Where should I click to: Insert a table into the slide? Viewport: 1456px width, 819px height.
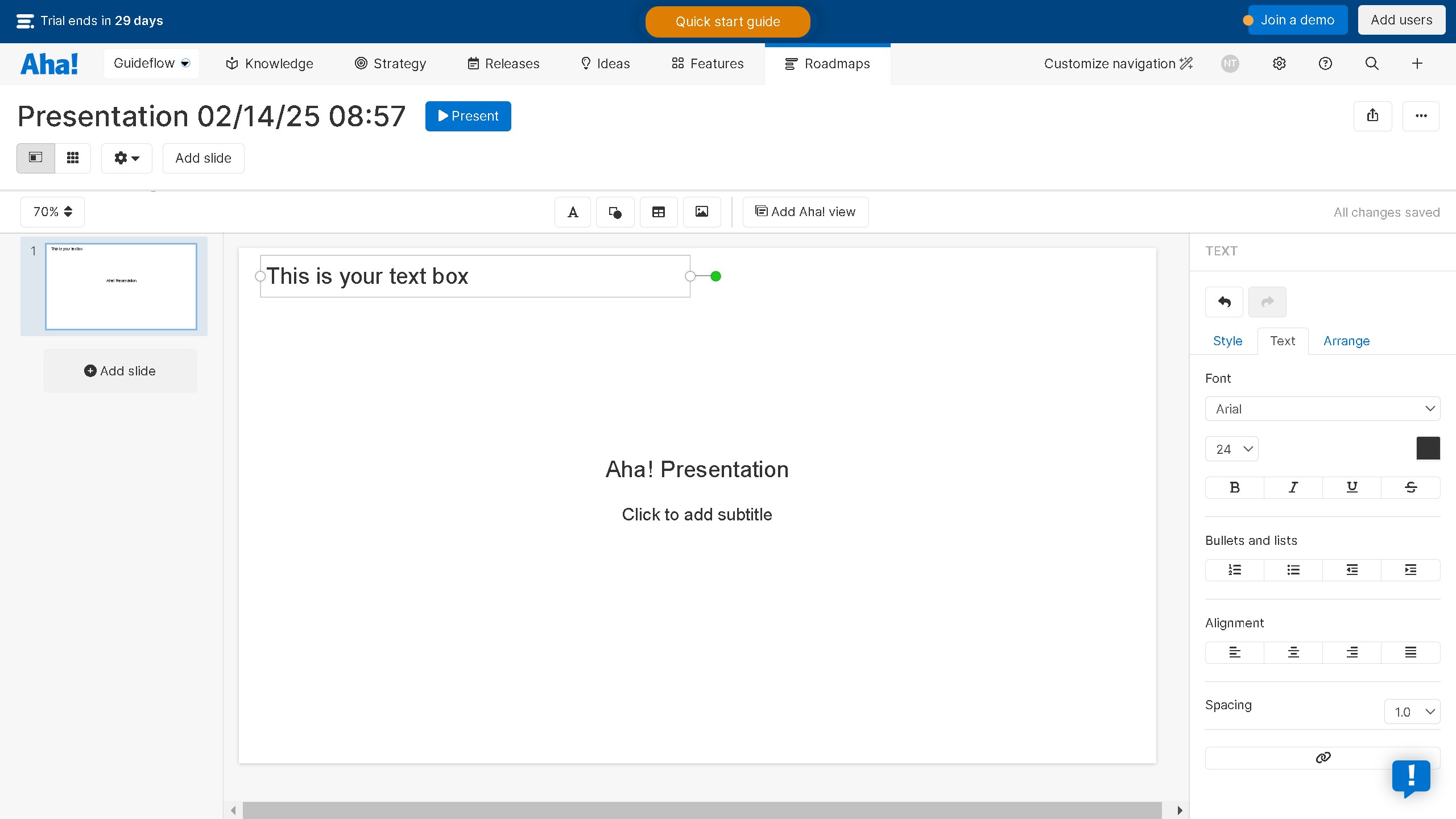[x=659, y=212]
